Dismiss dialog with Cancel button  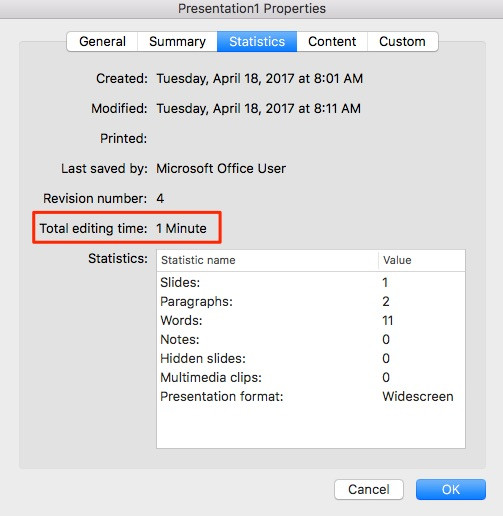[x=369, y=489]
